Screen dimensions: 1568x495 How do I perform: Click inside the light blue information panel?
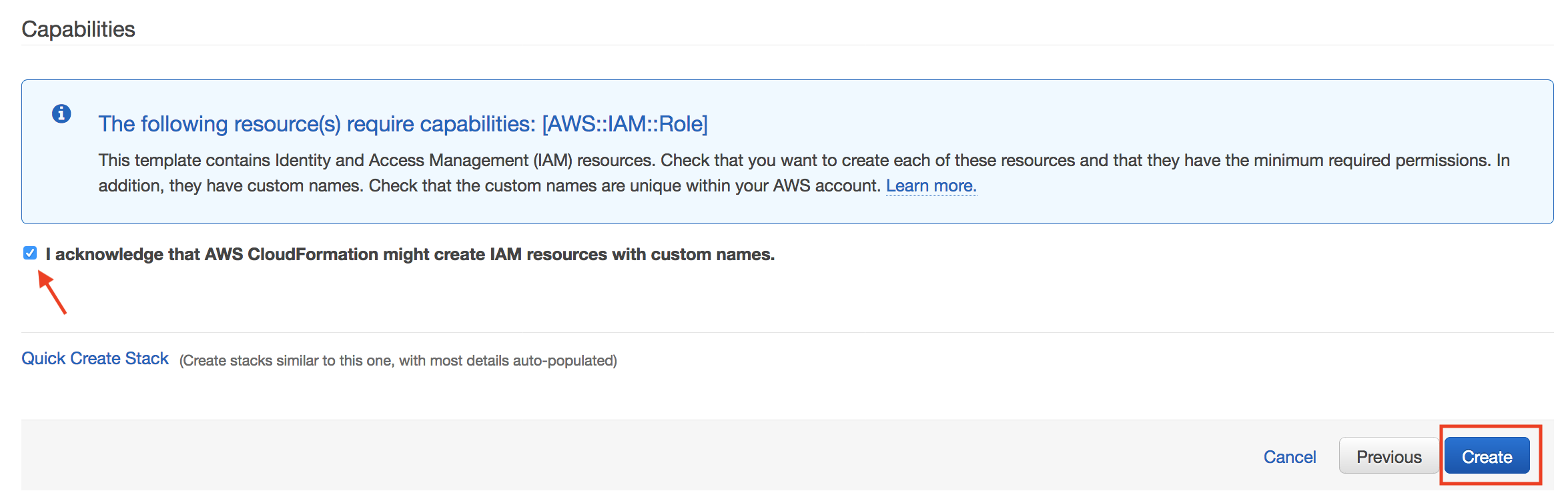[787, 151]
